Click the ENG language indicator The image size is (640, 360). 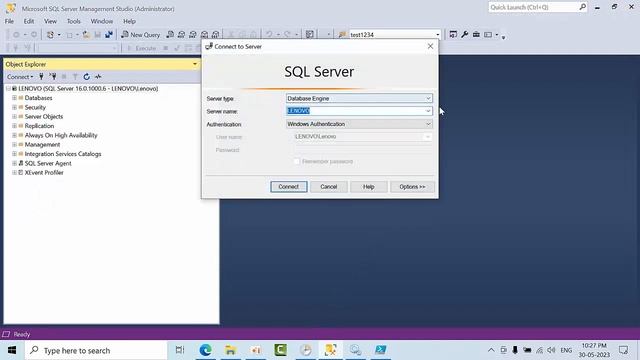566,350
